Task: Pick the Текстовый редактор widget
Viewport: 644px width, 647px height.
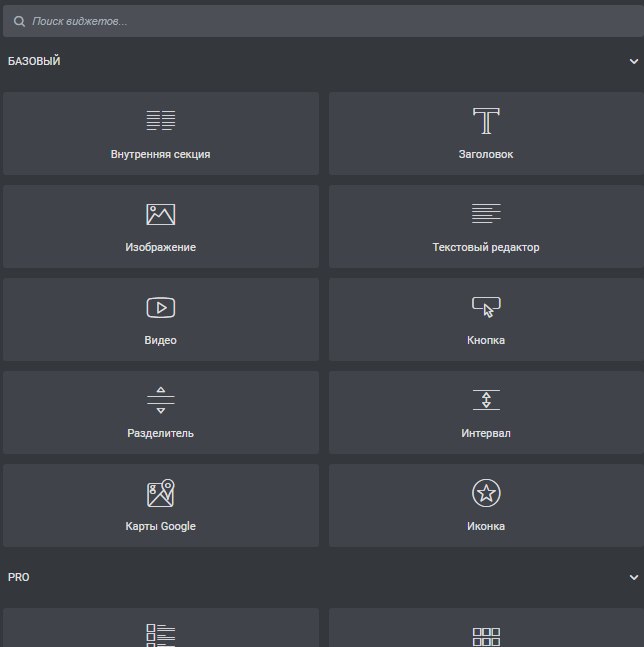Action: point(486,226)
